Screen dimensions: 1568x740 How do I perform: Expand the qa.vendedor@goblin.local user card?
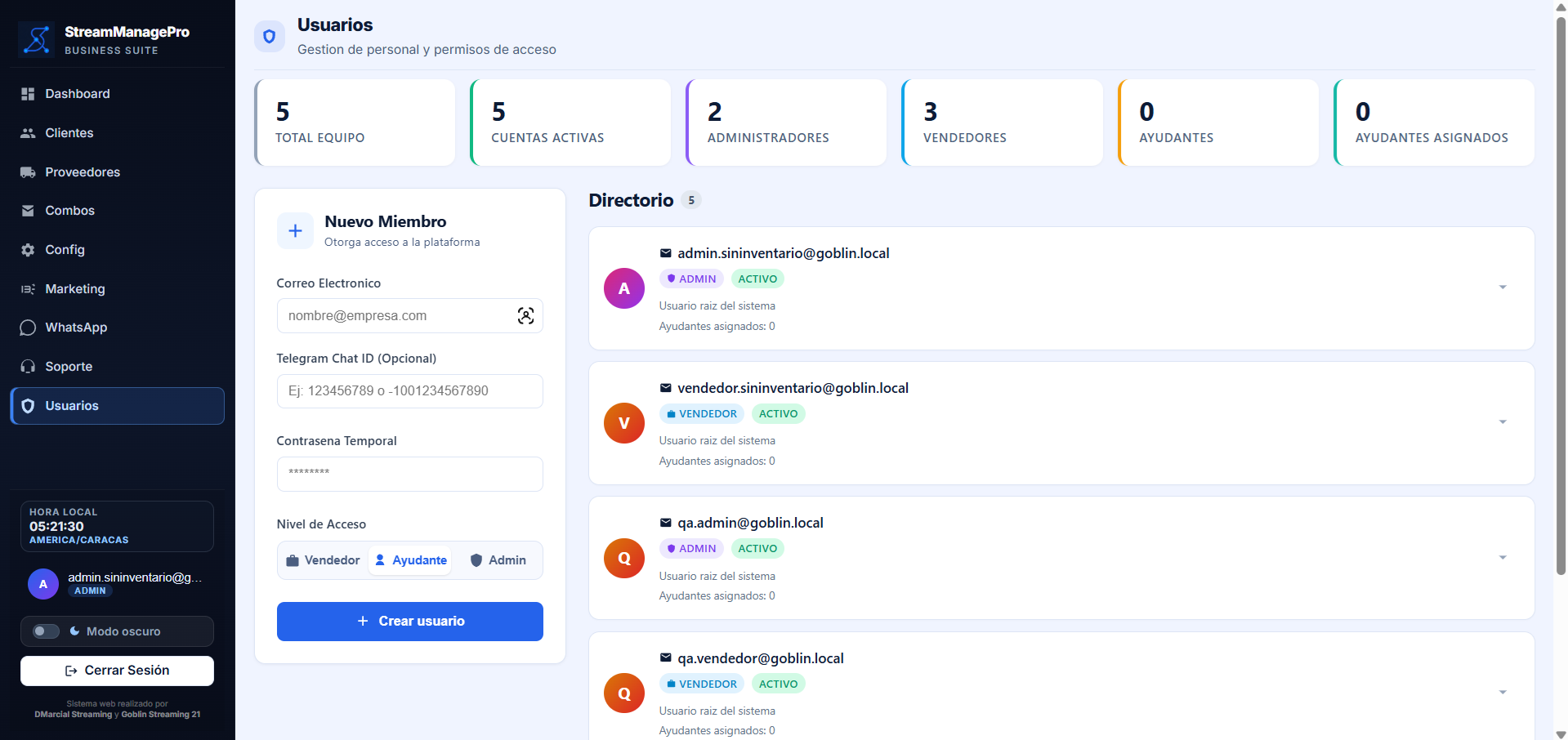pos(1503,693)
